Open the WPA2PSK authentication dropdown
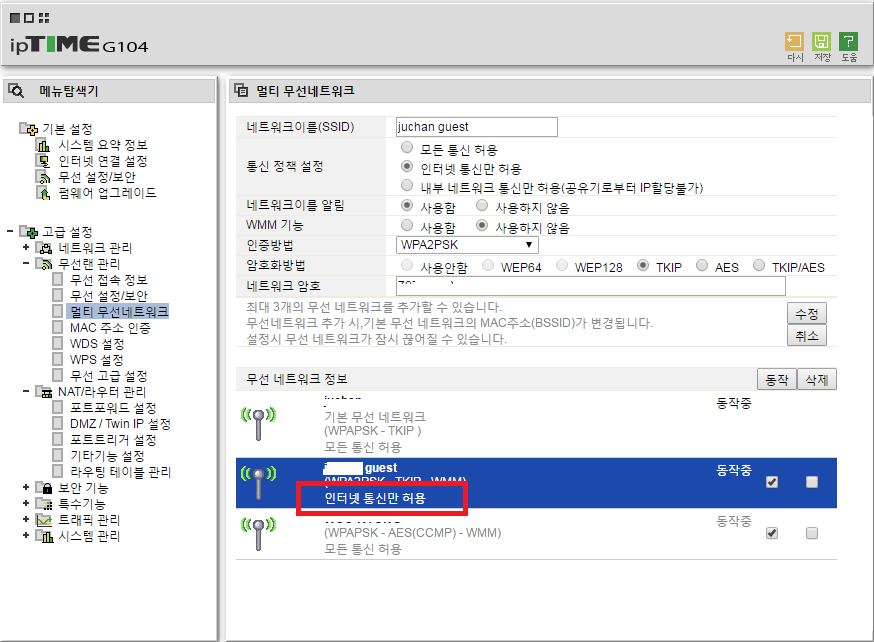 click(467, 245)
